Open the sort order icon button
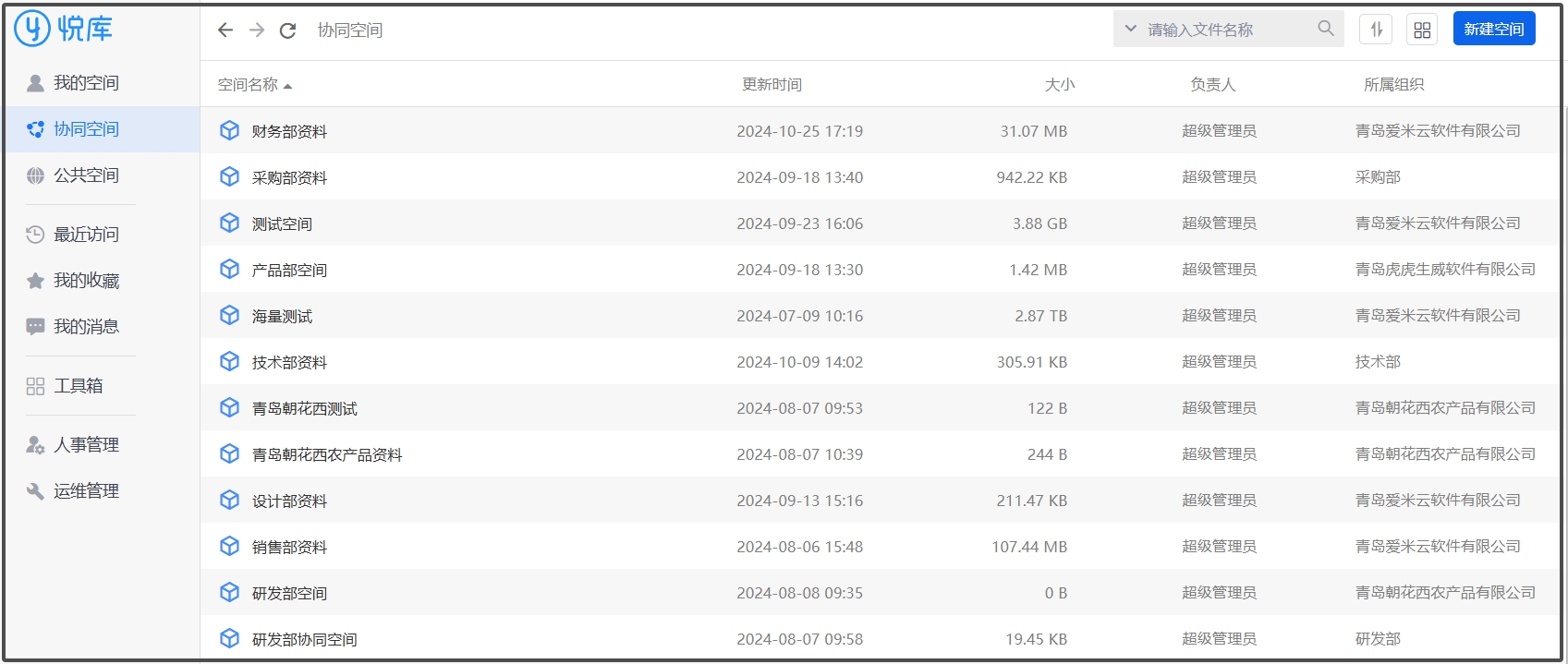1568x664 pixels. pyautogui.click(x=1376, y=30)
